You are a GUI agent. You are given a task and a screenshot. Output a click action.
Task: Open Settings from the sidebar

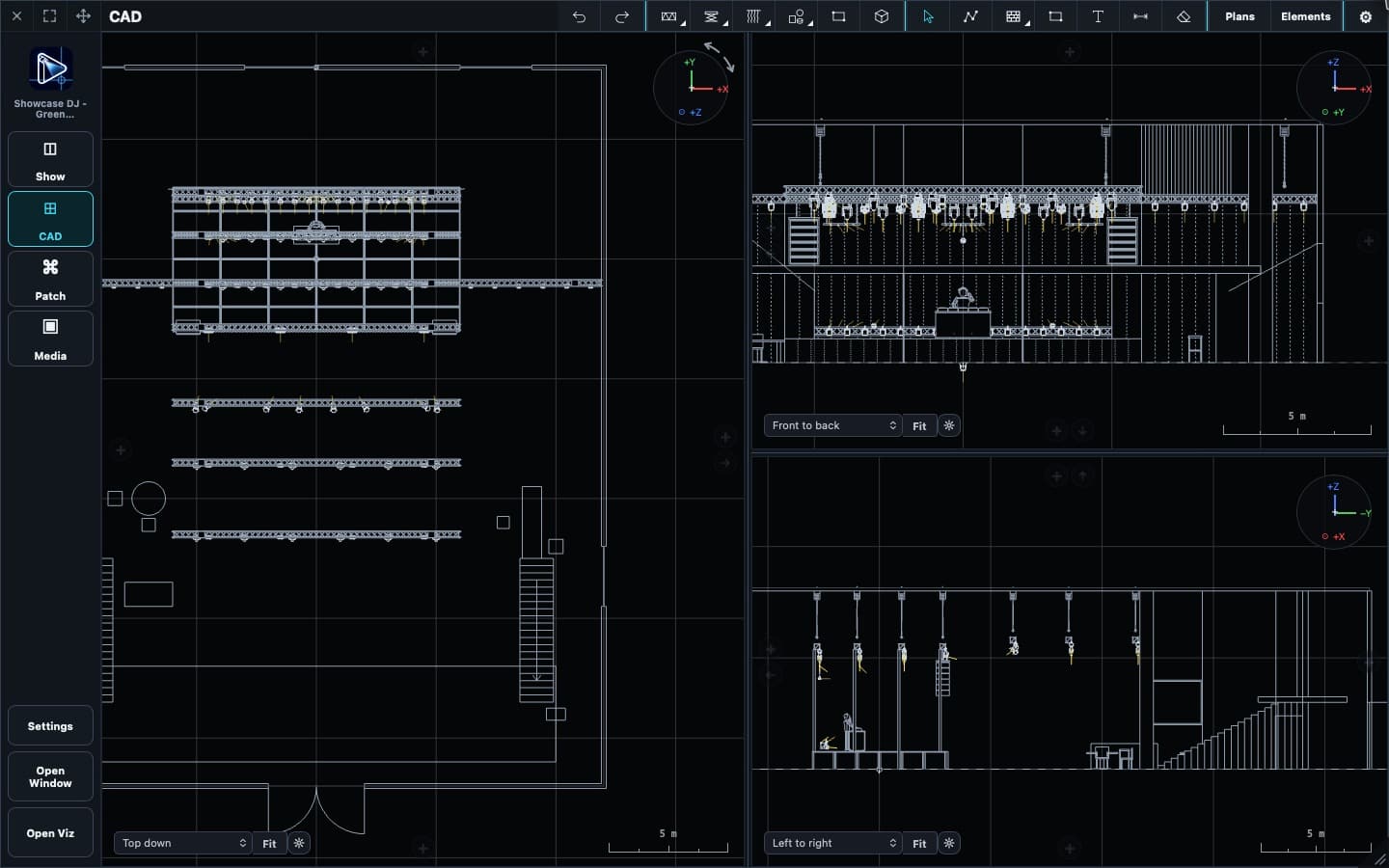click(50, 726)
